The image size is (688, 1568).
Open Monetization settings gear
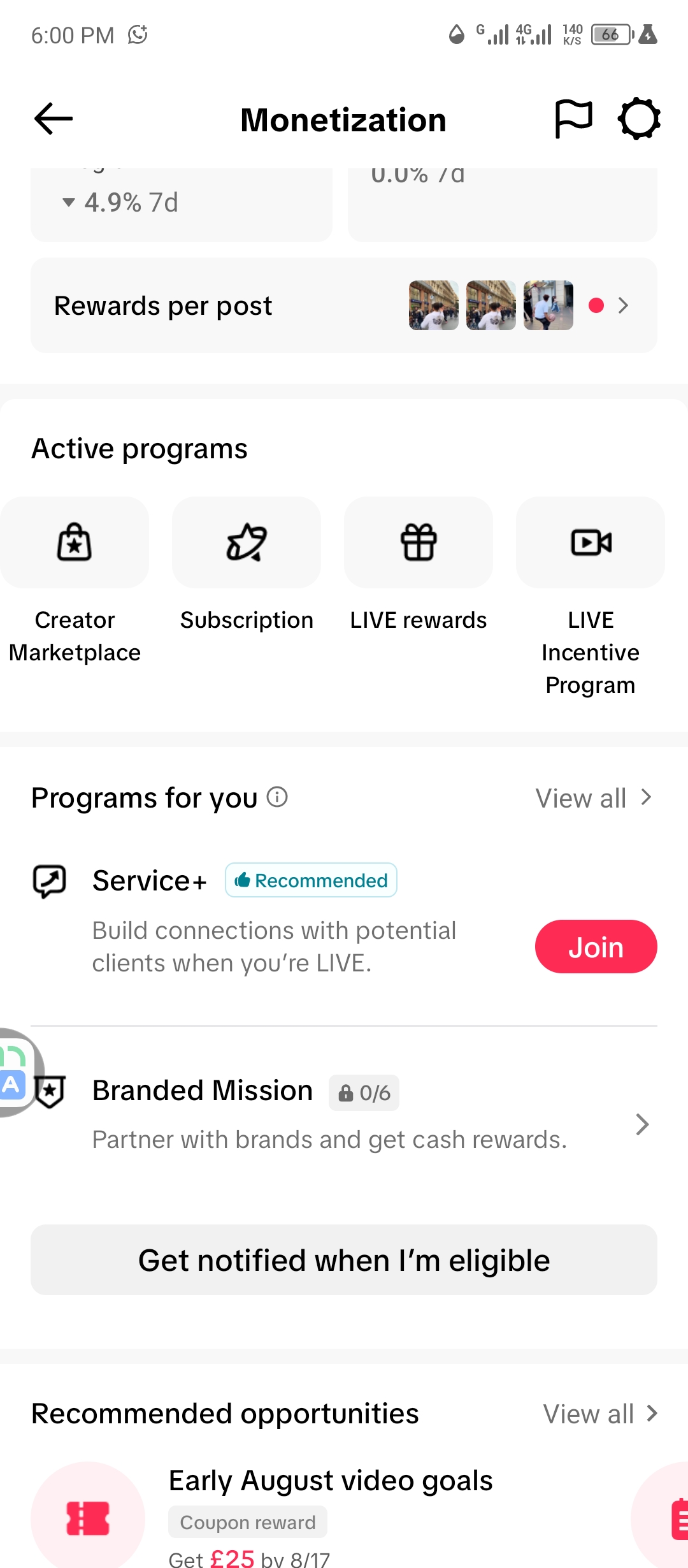639,119
